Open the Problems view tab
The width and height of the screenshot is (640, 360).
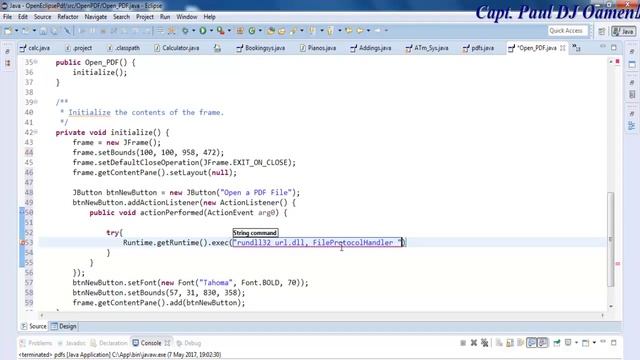point(36,343)
